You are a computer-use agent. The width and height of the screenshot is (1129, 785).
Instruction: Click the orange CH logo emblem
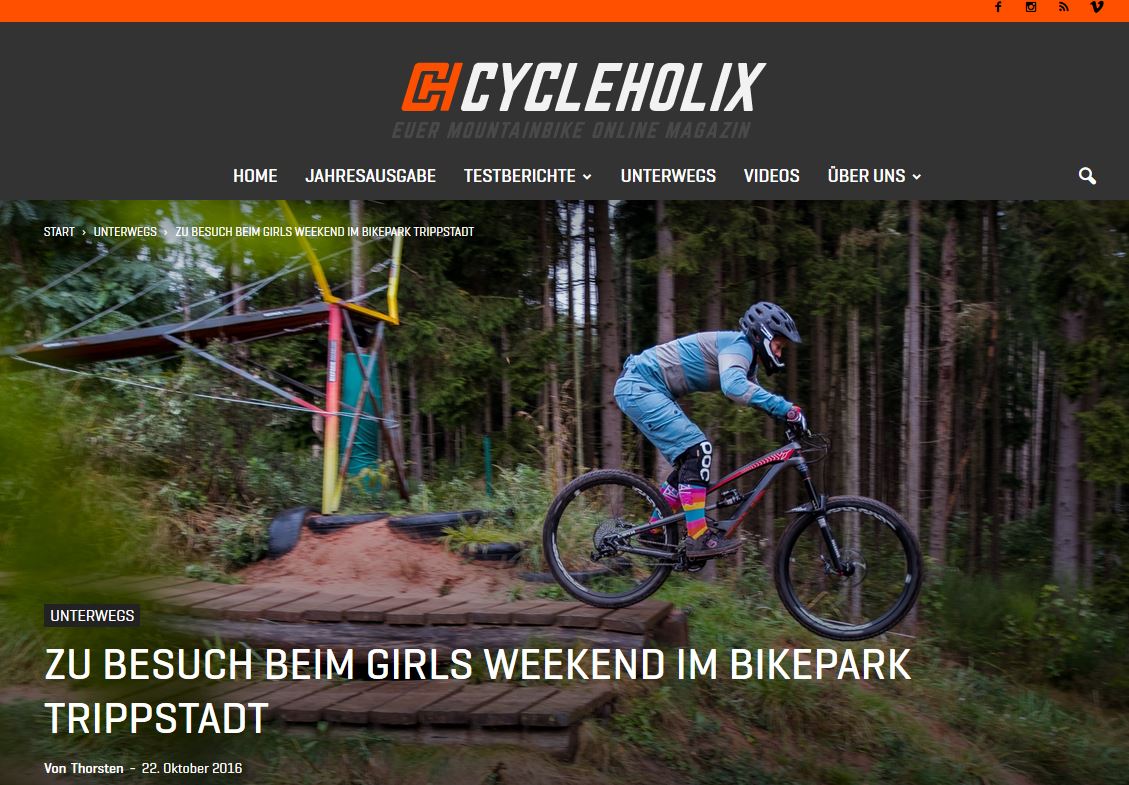[x=431, y=87]
